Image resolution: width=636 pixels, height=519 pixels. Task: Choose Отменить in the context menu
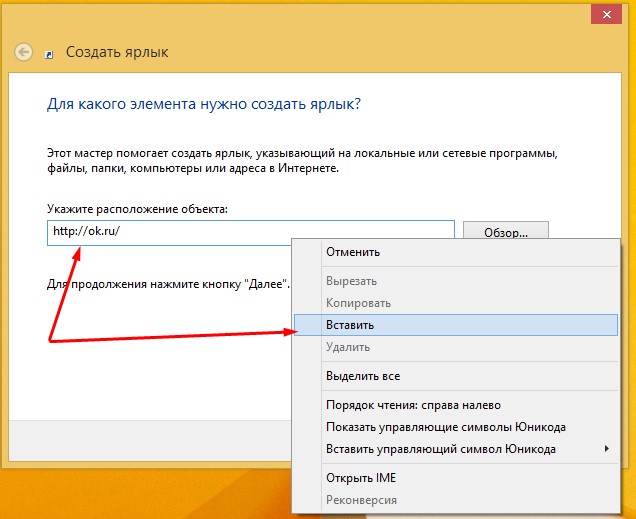click(x=353, y=252)
